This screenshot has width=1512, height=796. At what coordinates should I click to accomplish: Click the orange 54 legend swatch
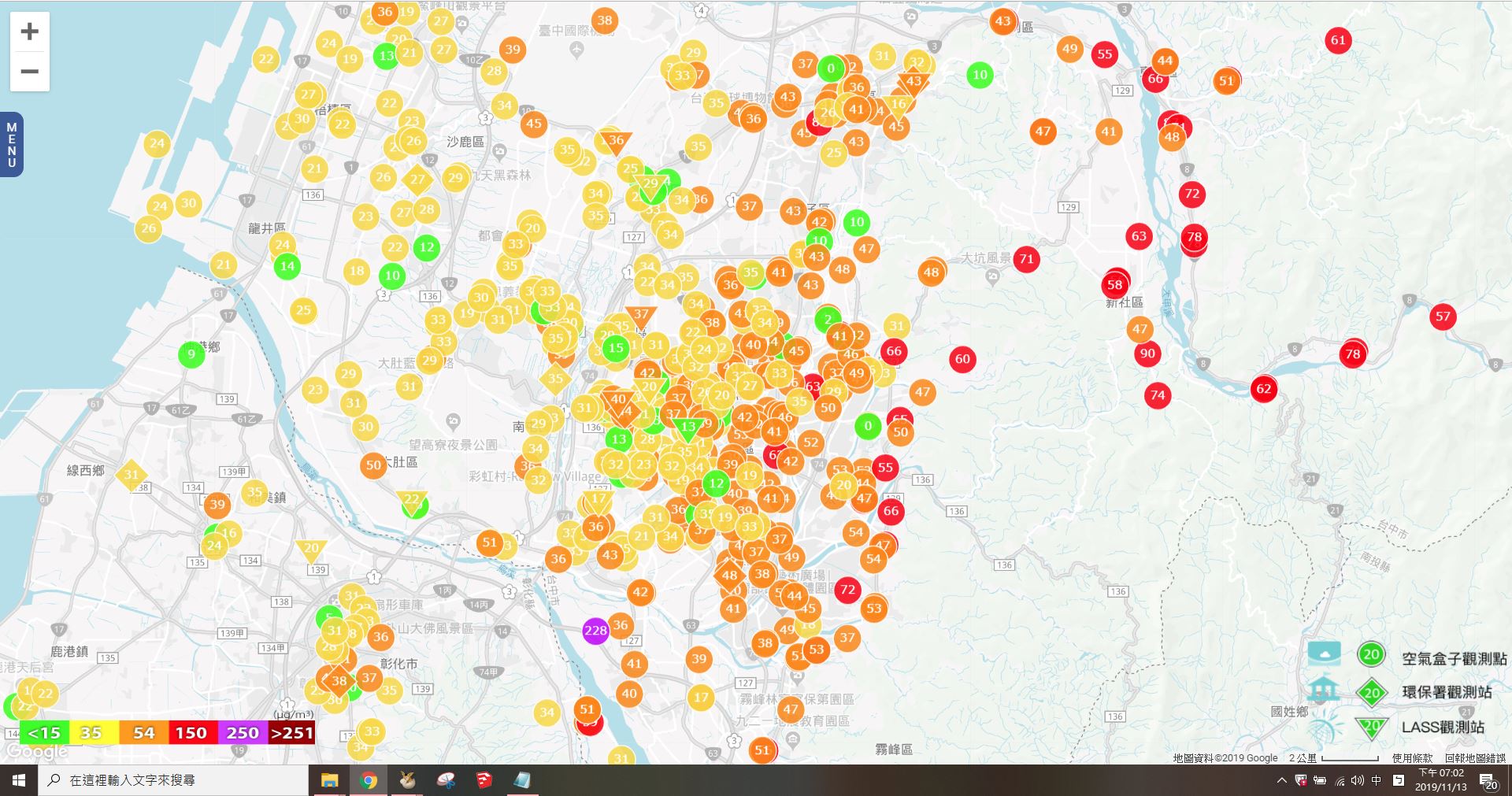(143, 733)
